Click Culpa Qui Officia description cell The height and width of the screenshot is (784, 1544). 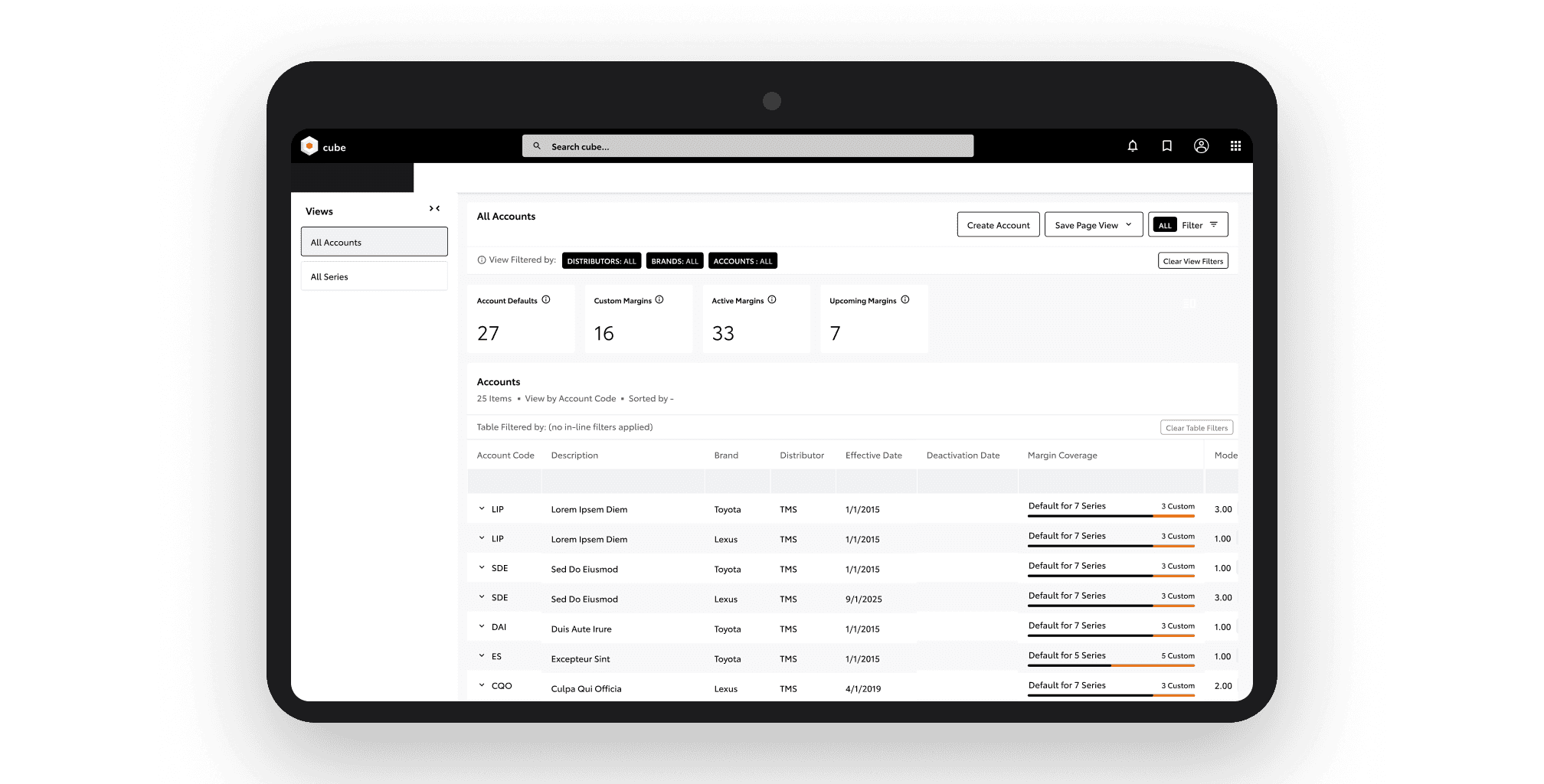click(x=586, y=689)
